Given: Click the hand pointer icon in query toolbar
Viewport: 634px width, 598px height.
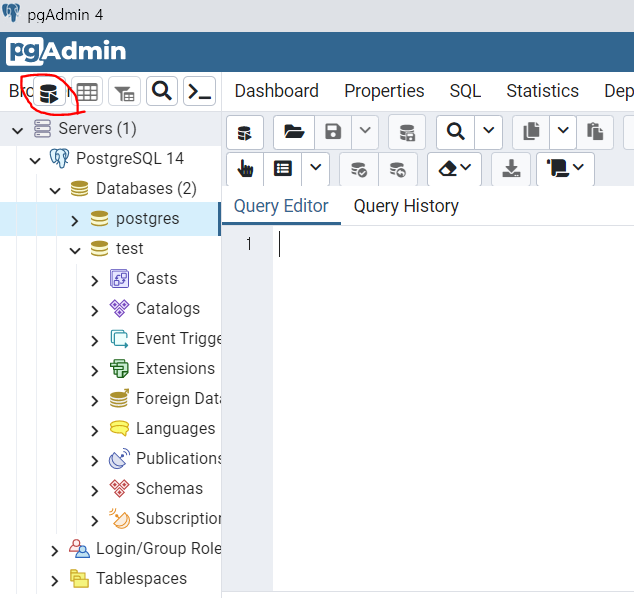Looking at the screenshot, I should coord(245,169).
